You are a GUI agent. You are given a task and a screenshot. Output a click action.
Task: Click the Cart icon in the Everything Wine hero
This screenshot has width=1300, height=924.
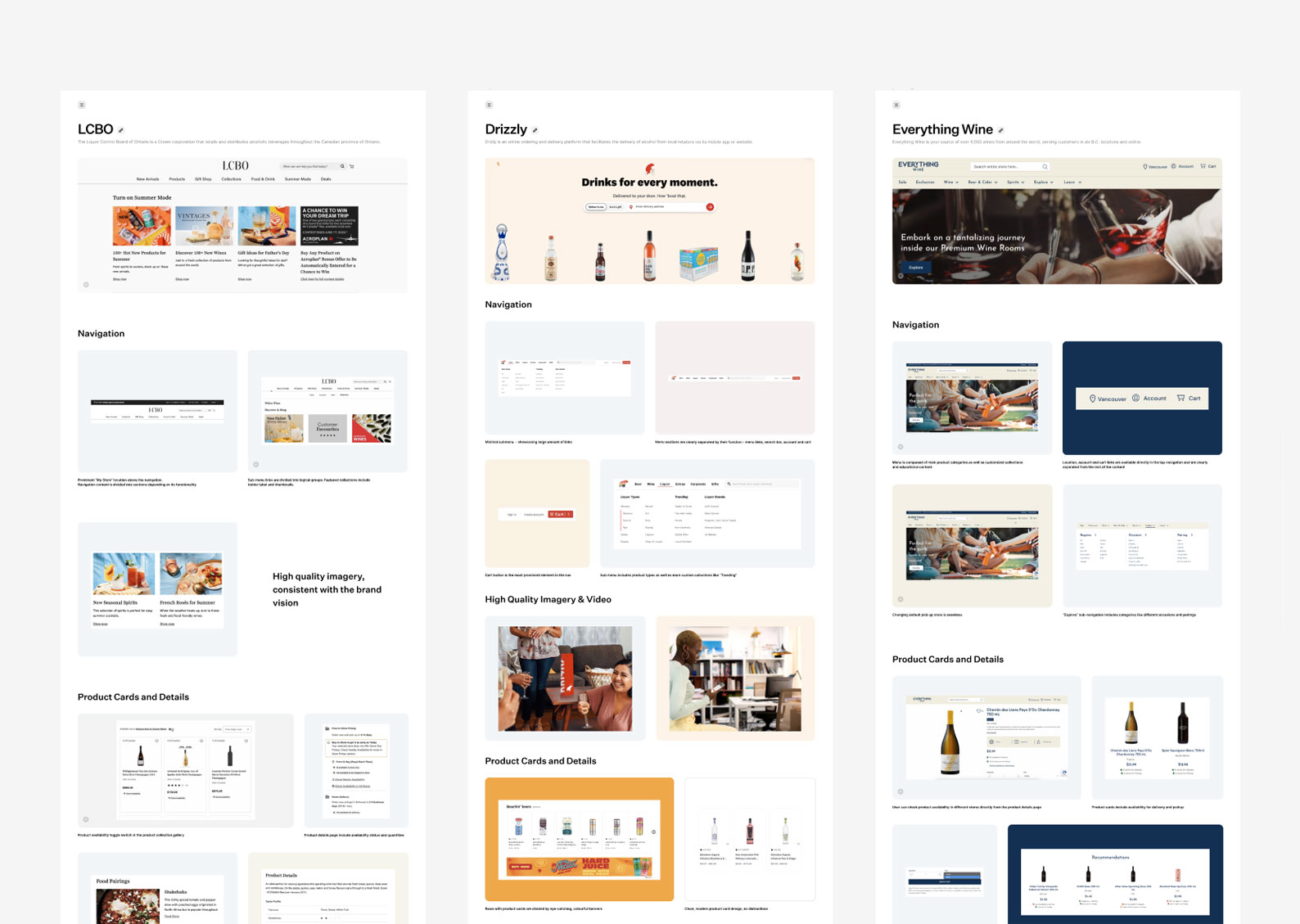pyautogui.click(x=1203, y=166)
